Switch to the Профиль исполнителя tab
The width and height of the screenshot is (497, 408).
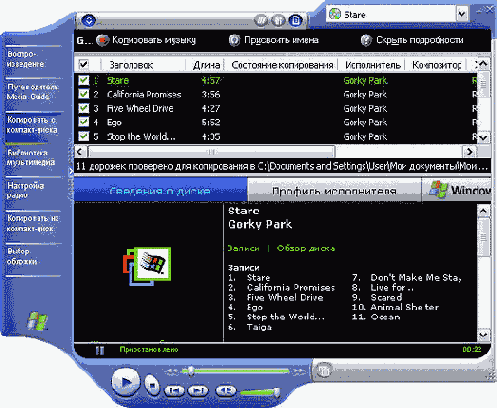334,190
